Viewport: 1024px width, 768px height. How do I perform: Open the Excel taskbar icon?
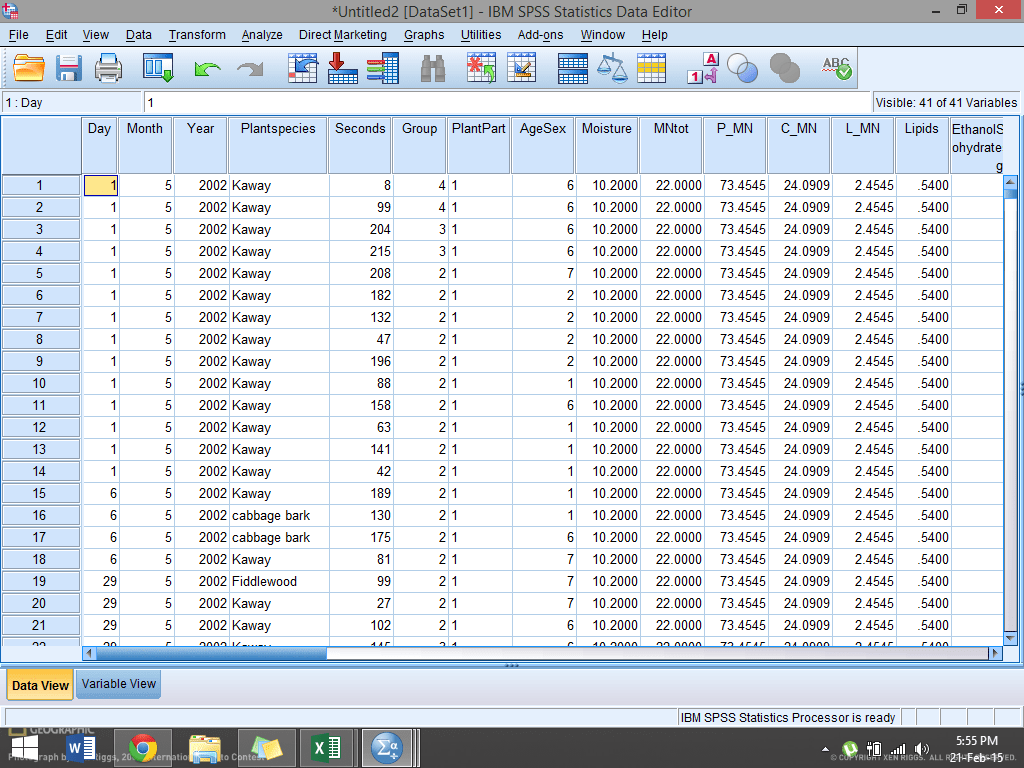point(327,747)
